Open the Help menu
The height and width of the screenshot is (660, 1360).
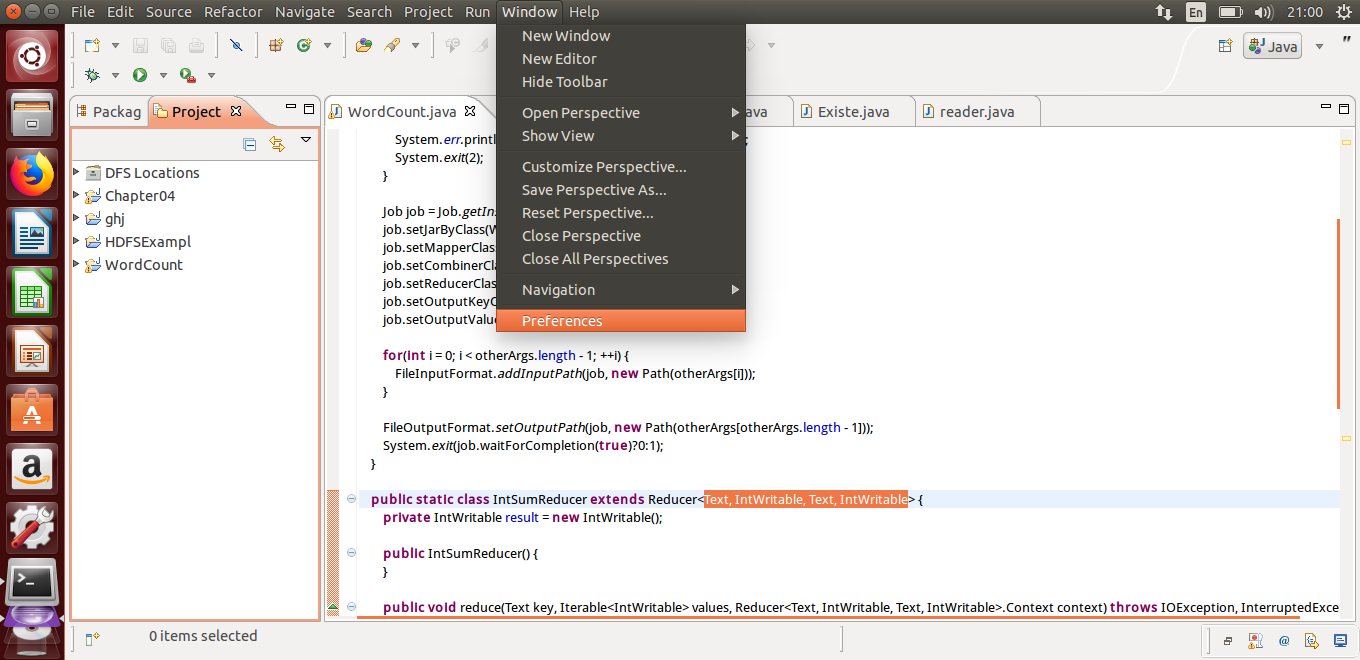(x=584, y=12)
